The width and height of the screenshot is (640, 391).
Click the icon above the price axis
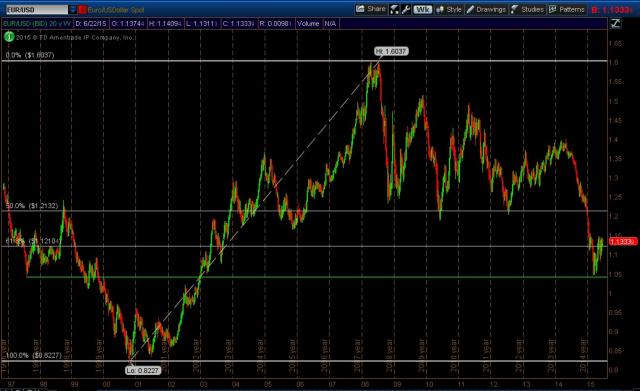point(616,24)
